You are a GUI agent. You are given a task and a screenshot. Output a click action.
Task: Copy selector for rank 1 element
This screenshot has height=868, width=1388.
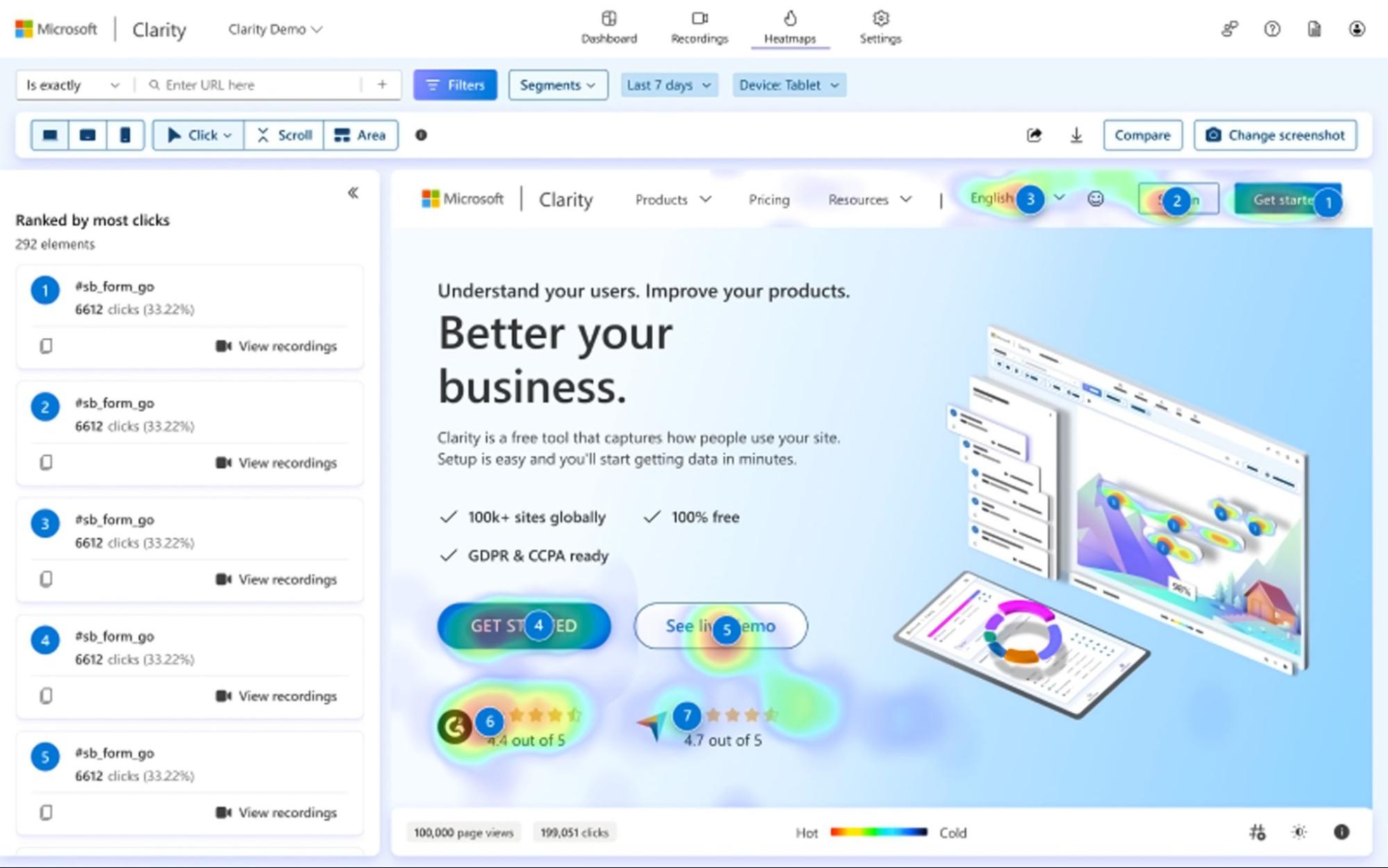pyautogui.click(x=46, y=346)
